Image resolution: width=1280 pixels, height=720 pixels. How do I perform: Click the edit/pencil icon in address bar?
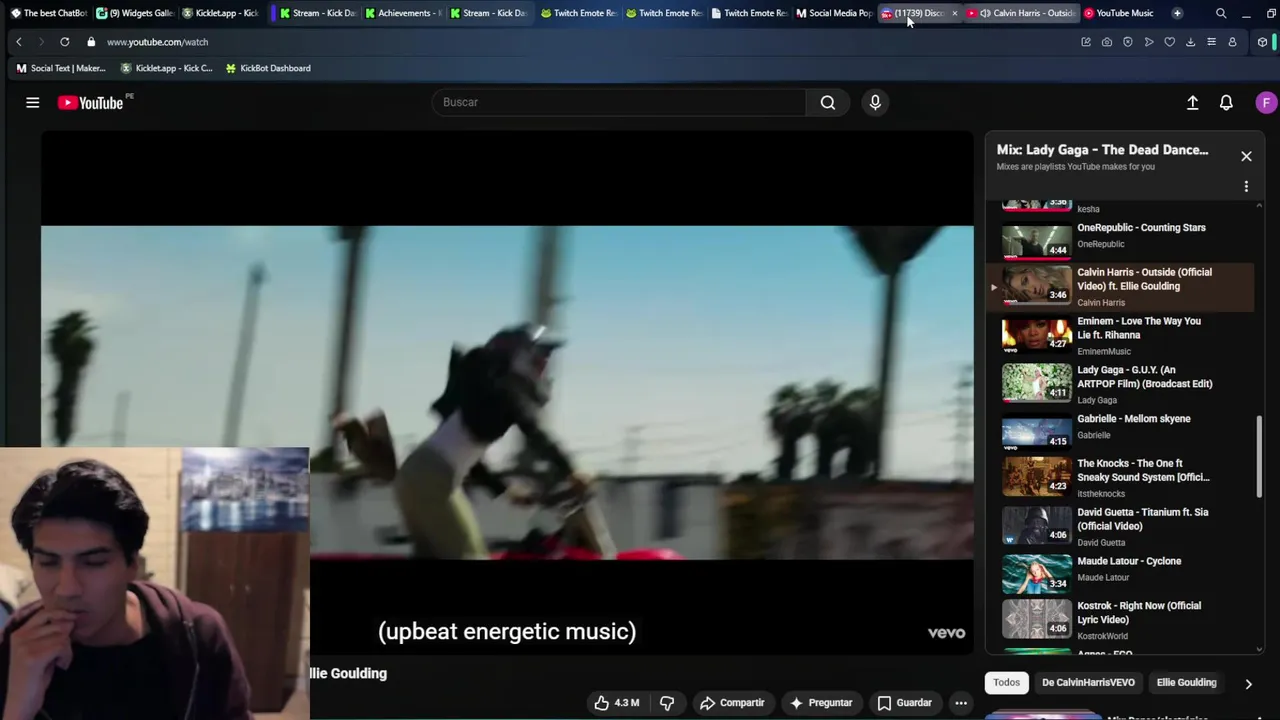[1086, 42]
